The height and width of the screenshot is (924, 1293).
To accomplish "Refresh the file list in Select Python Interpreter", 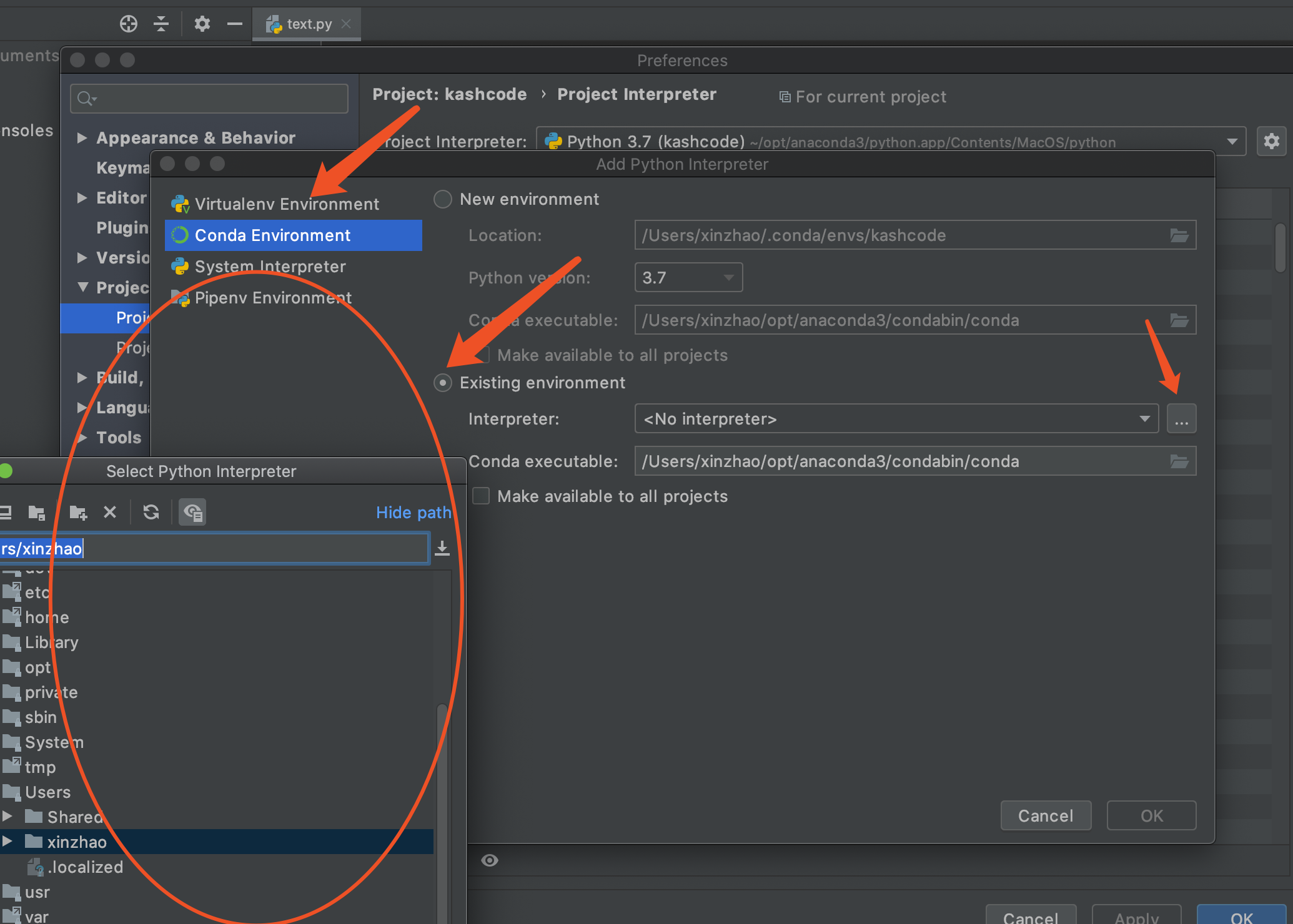I will click(x=151, y=512).
